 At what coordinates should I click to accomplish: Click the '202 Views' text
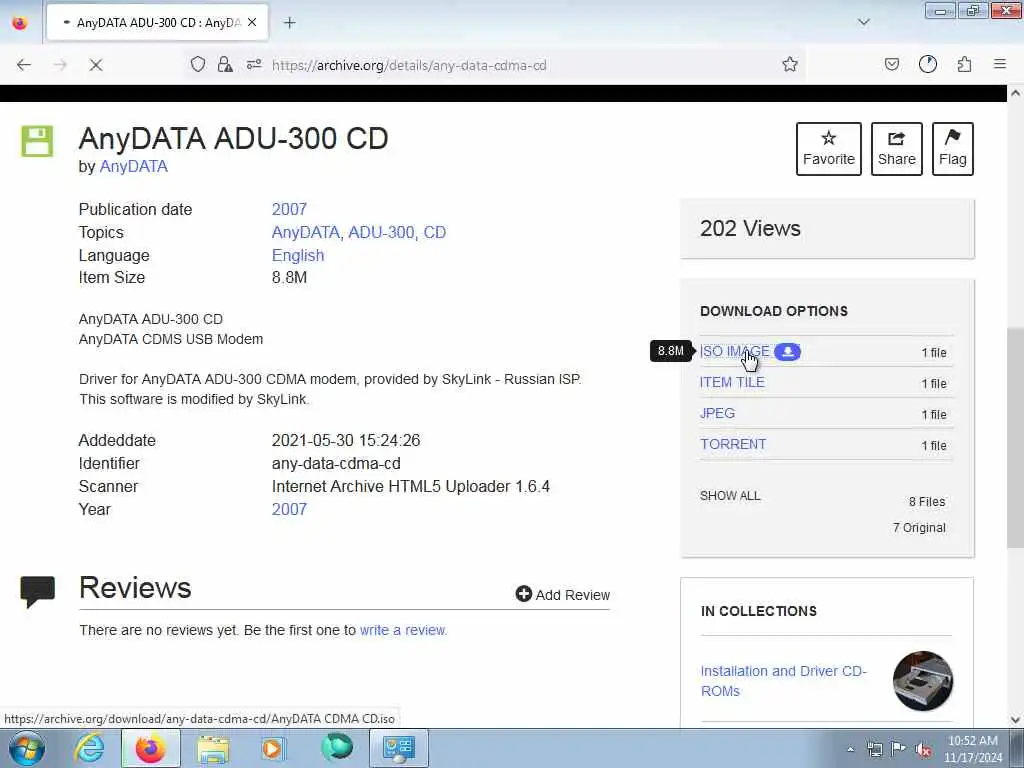[750, 229]
